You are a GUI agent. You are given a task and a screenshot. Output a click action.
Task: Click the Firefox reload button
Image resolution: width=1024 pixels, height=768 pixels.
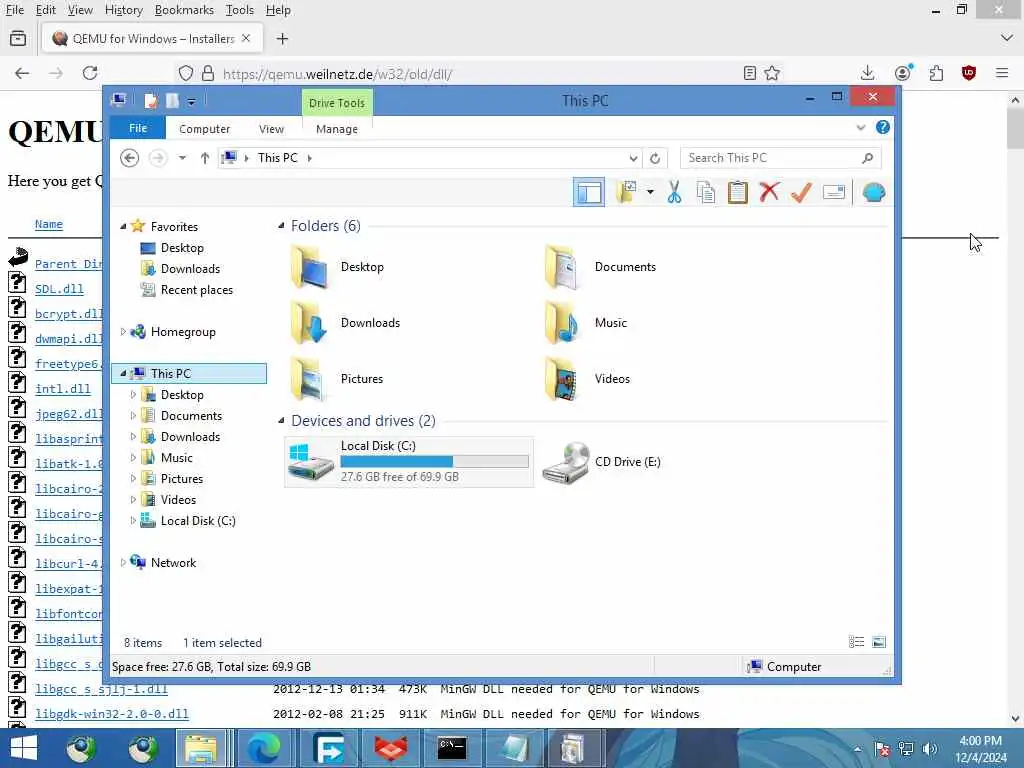pyautogui.click(x=90, y=73)
